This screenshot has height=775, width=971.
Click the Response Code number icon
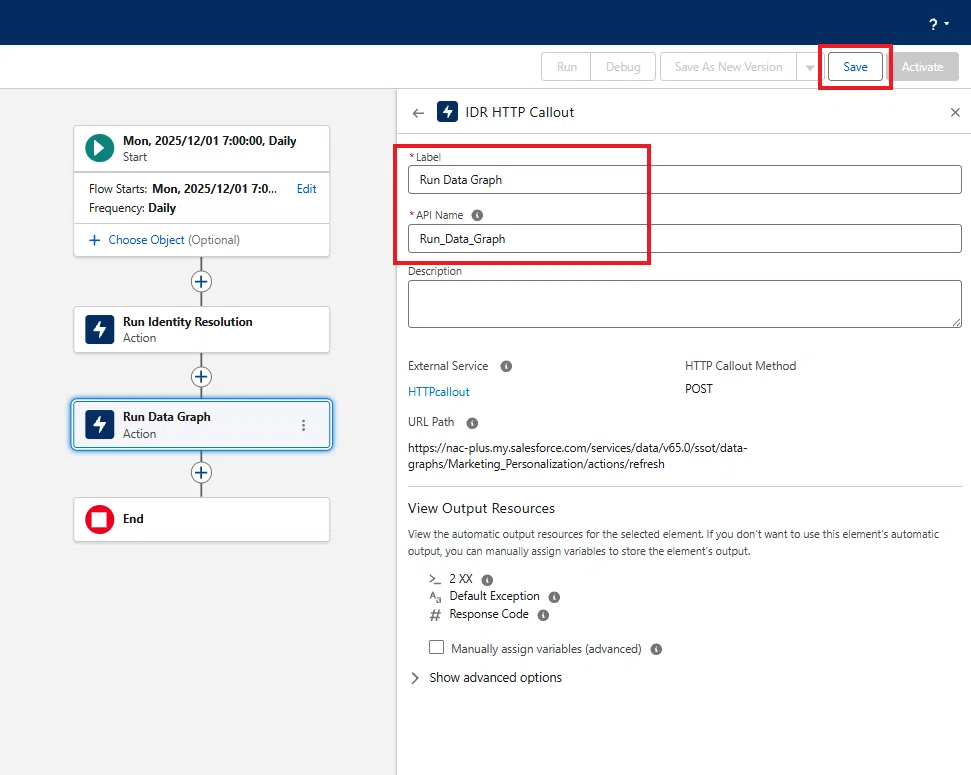point(435,615)
